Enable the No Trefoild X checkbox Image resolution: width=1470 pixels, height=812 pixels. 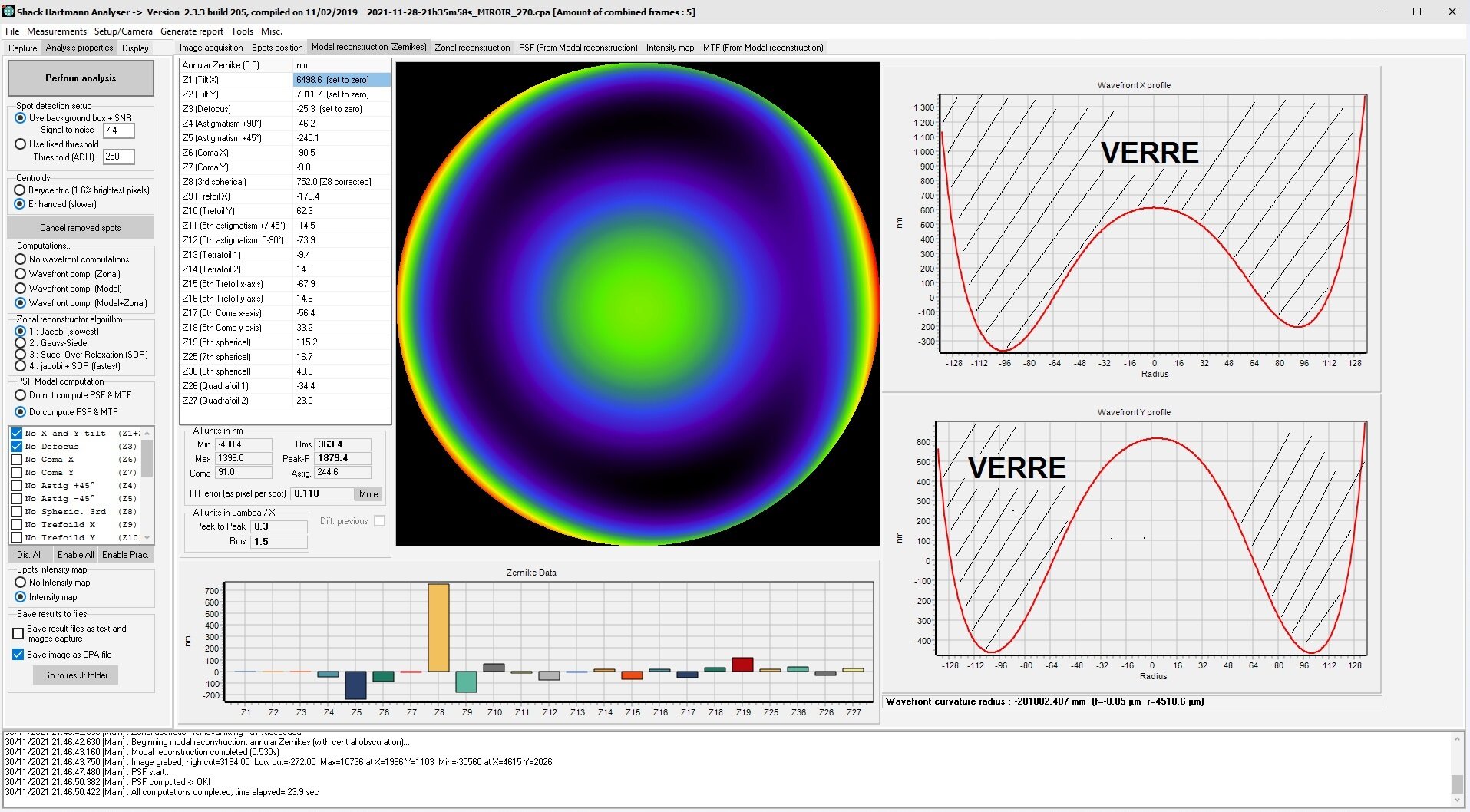pos(16,525)
